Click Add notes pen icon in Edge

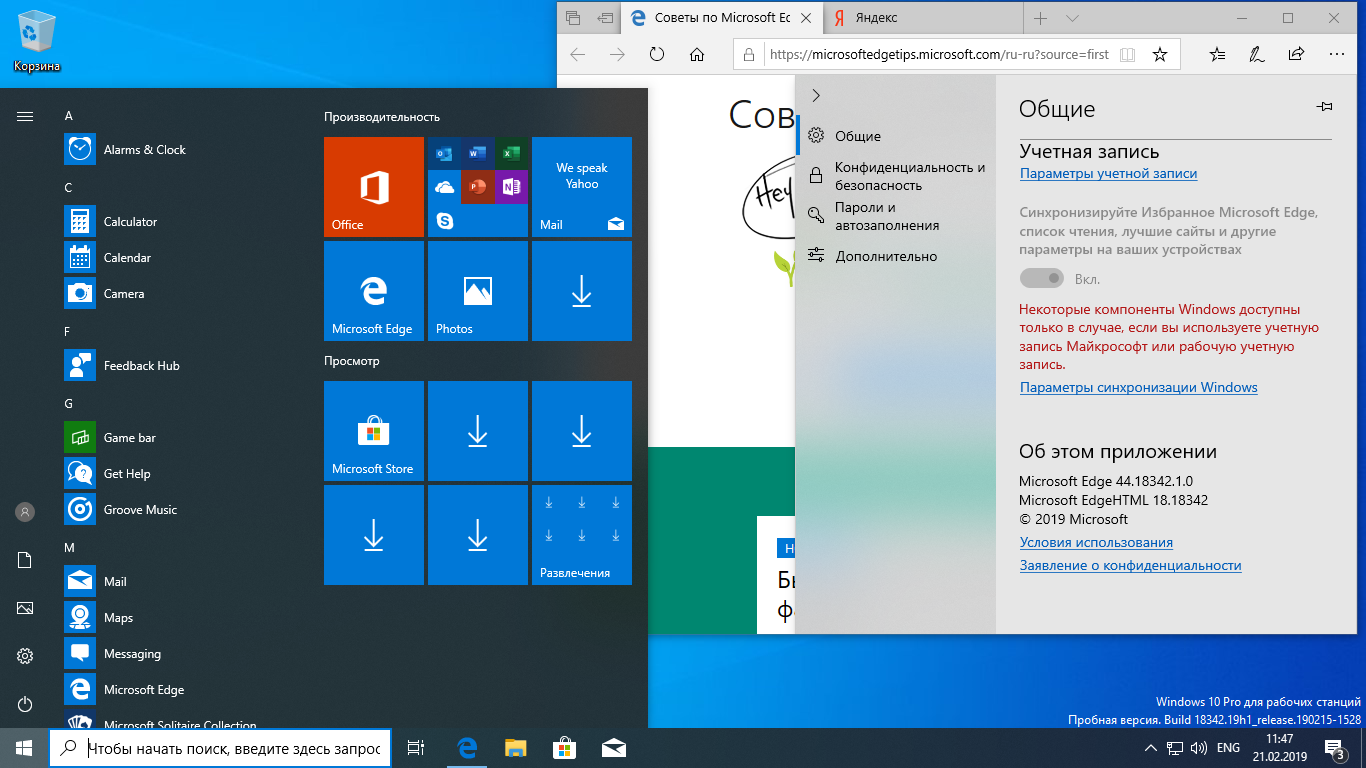click(1257, 54)
